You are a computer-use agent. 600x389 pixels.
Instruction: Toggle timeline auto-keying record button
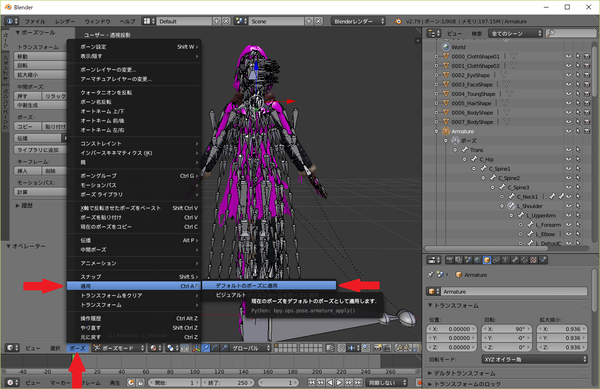tap(419, 382)
